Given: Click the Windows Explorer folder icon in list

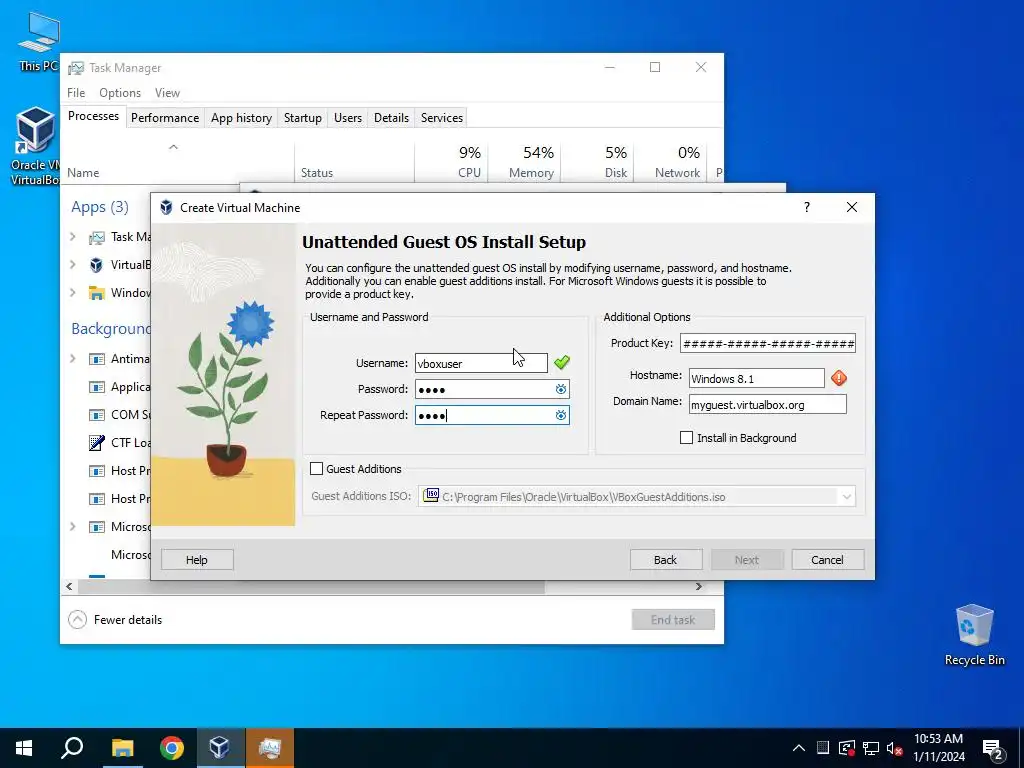Looking at the screenshot, I should [97, 293].
